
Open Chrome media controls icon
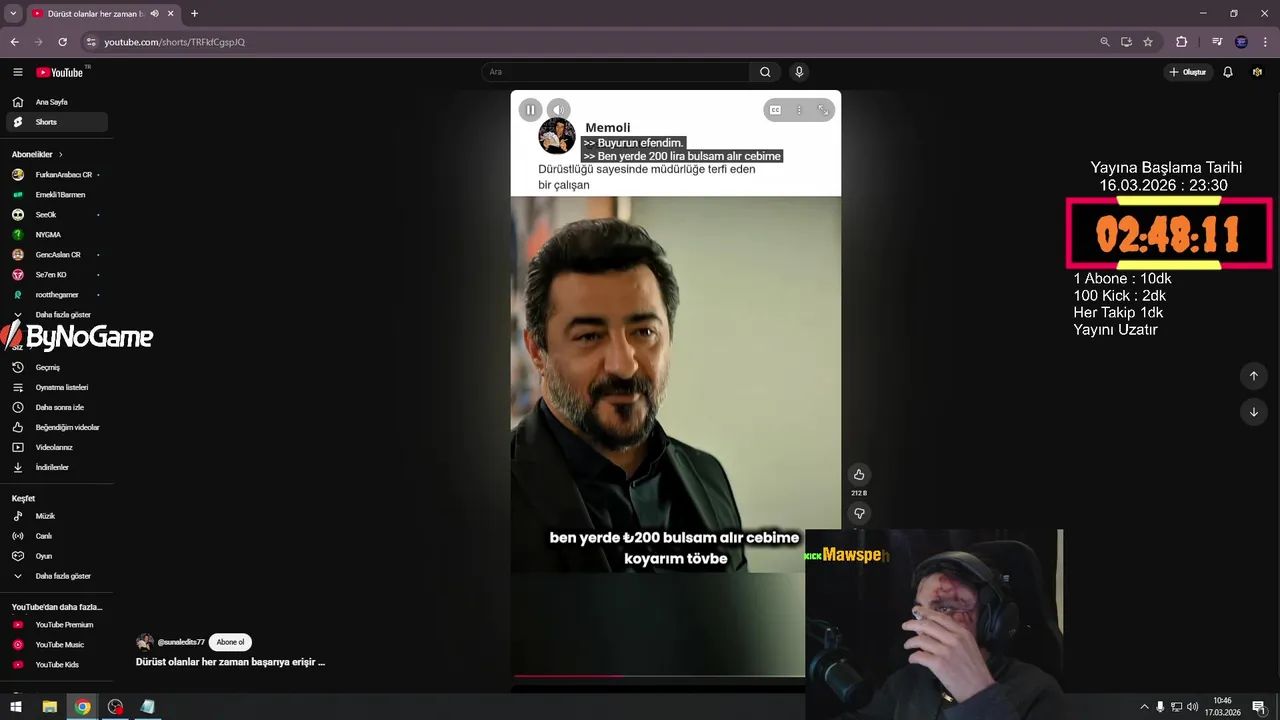click(x=1217, y=42)
